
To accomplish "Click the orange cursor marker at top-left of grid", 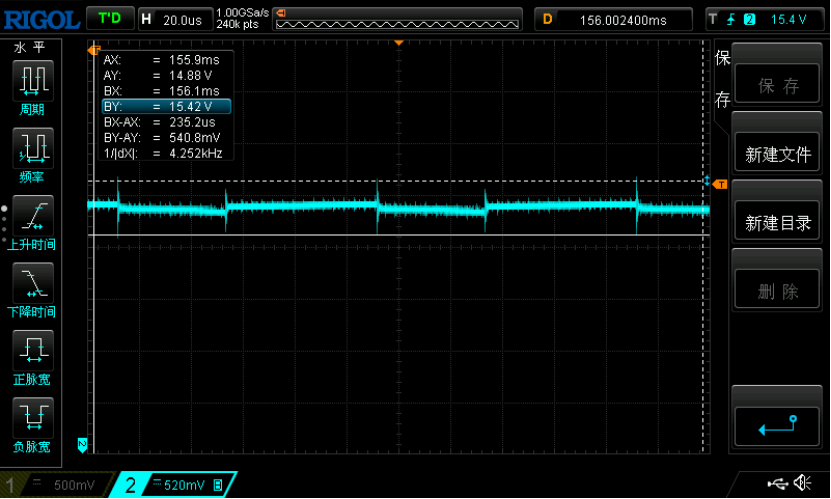I will (x=94, y=50).
